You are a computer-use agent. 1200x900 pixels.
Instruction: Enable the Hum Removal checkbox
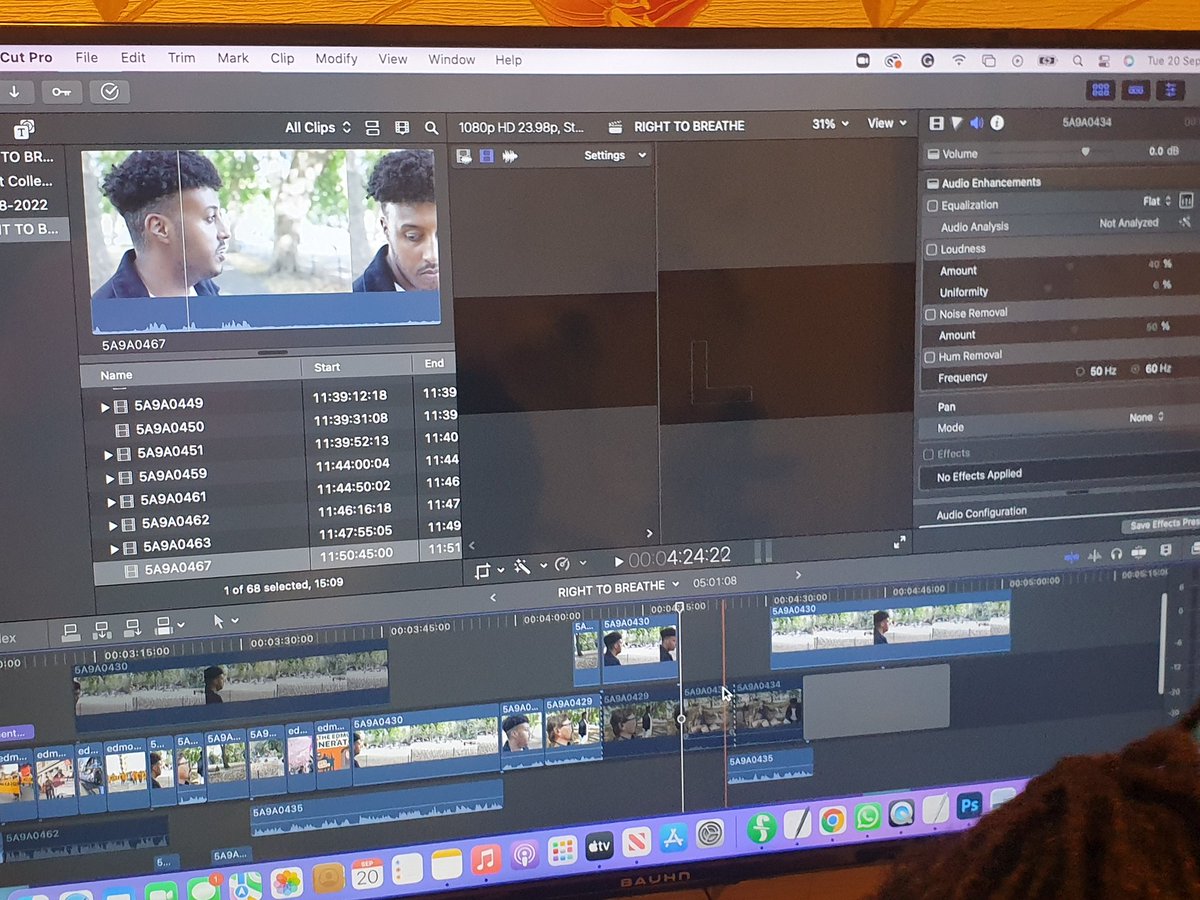click(931, 357)
